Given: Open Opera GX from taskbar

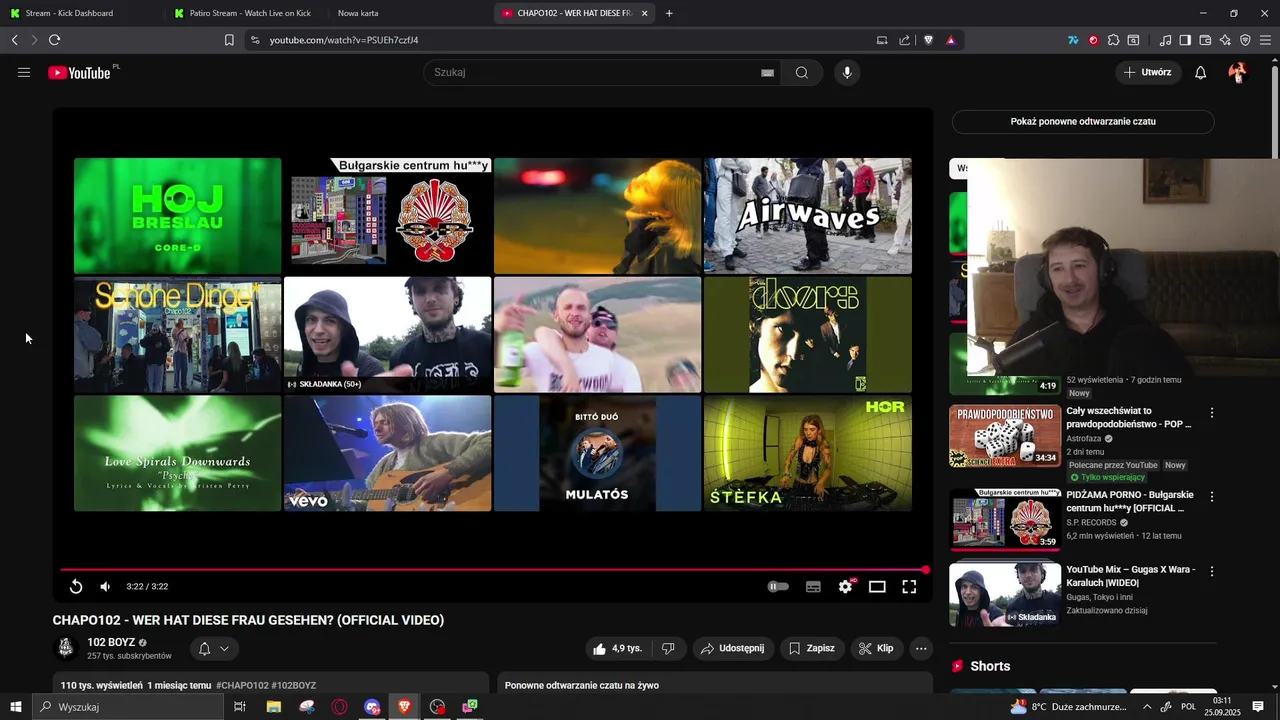Looking at the screenshot, I should point(339,707).
